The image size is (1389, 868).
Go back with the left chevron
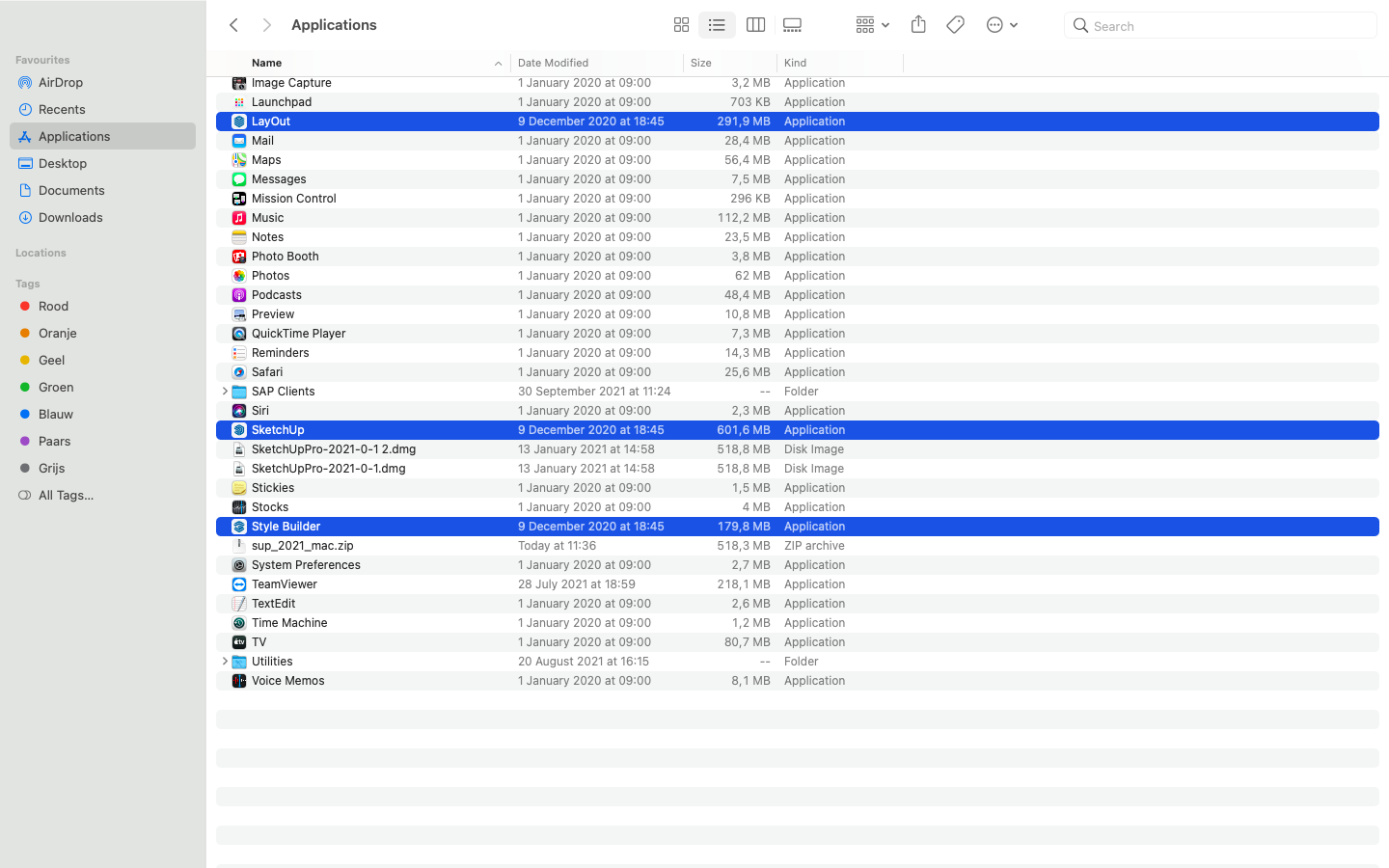coord(233,25)
